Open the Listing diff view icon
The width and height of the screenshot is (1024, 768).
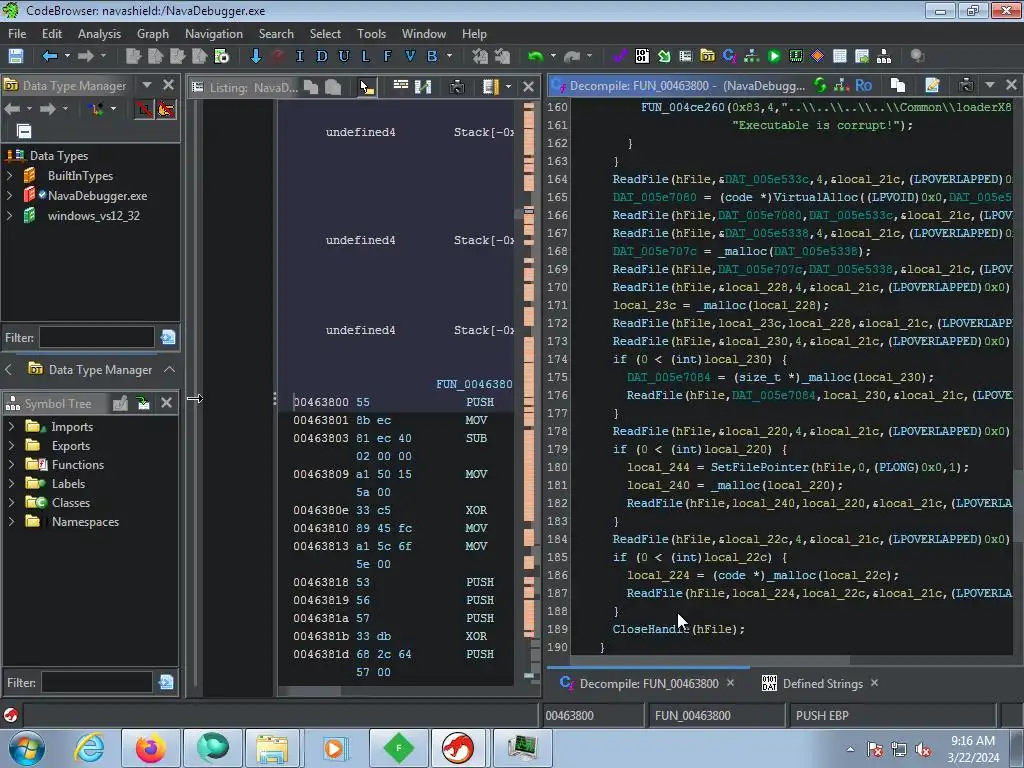pyautogui.click(x=423, y=86)
